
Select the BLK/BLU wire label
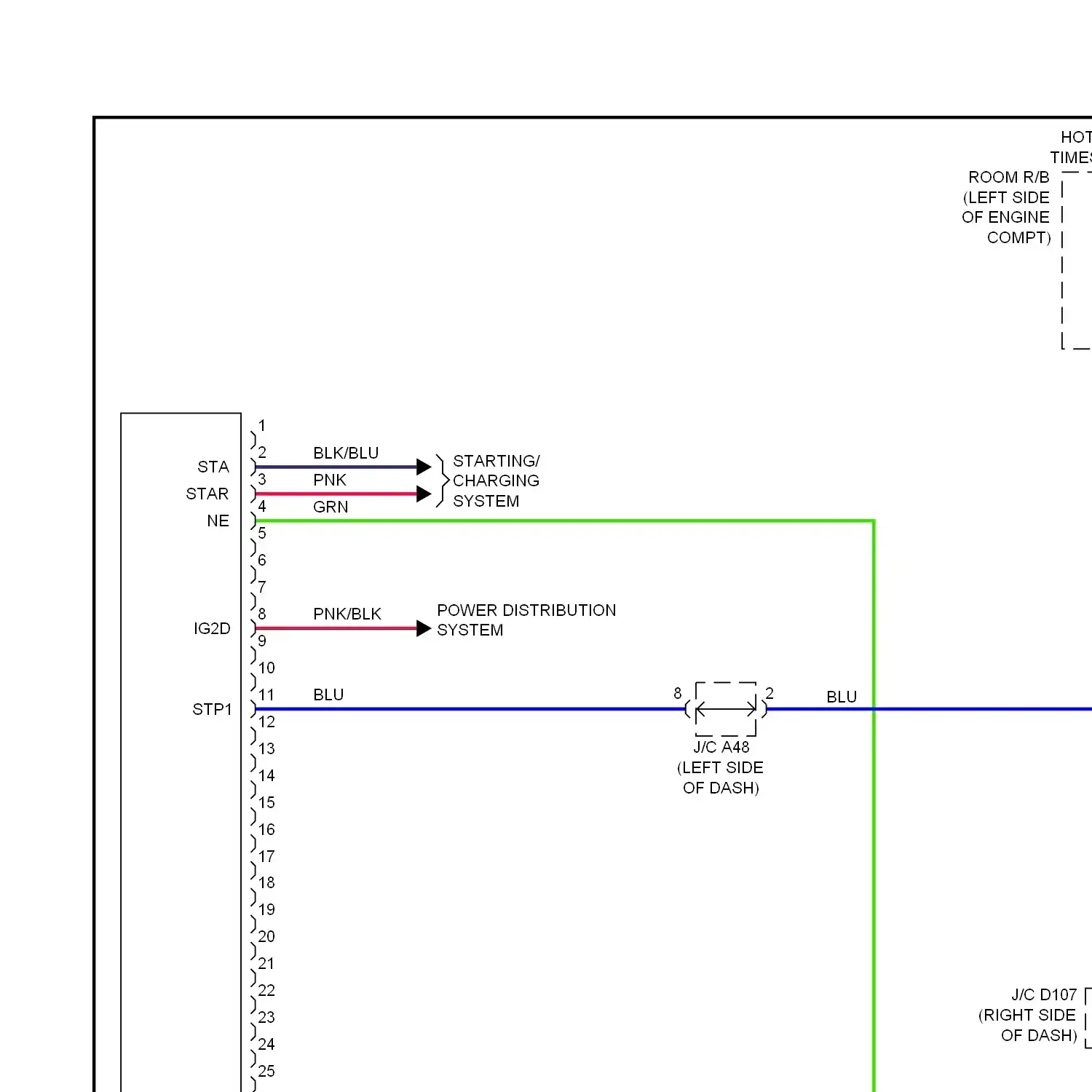pyautogui.click(x=346, y=453)
